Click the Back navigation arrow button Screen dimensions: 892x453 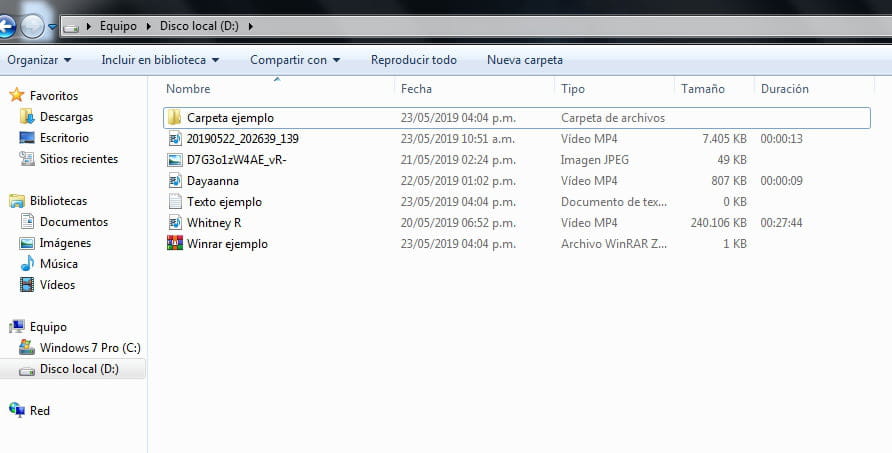(x=5, y=26)
